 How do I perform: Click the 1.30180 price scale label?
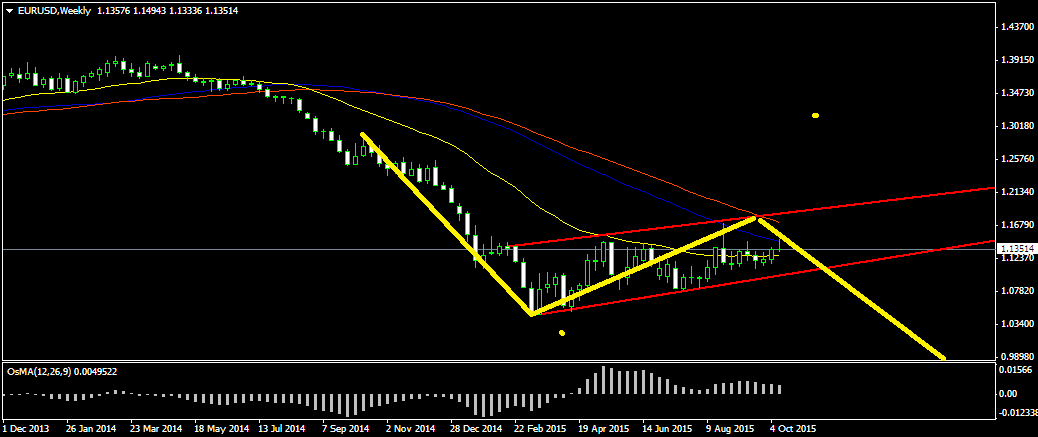click(x=1016, y=126)
